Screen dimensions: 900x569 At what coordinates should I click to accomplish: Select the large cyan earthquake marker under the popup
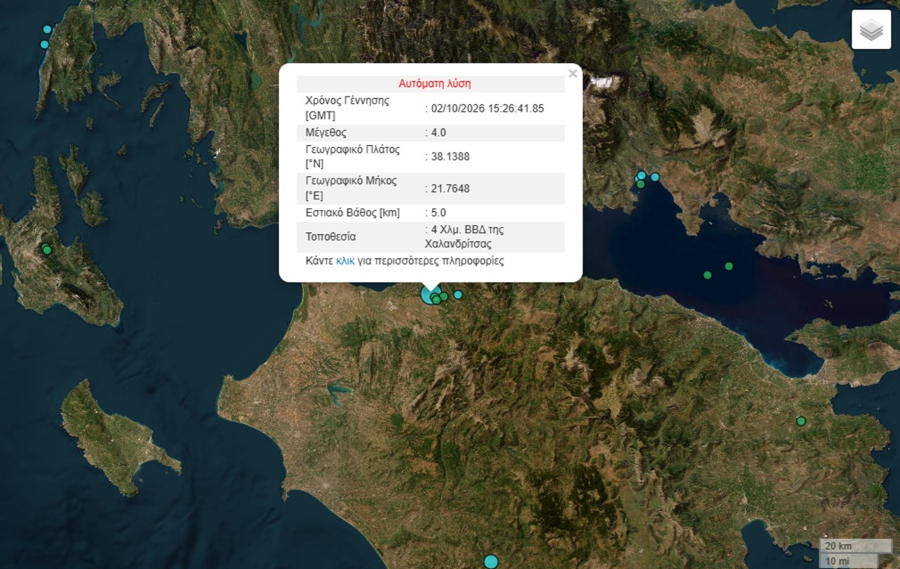tap(429, 295)
